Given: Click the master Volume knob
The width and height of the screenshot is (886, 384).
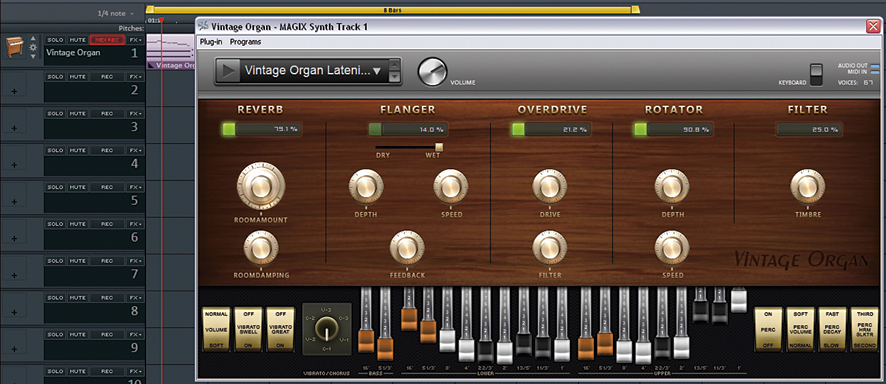Looking at the screenshot, I should point(432,72).
